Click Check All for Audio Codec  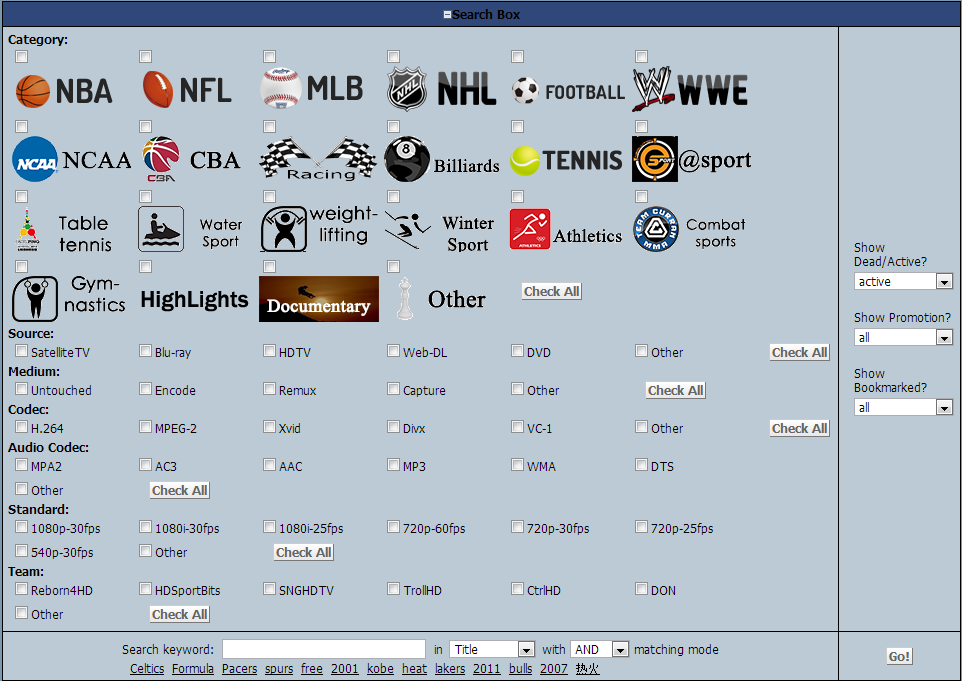[180, 490]
